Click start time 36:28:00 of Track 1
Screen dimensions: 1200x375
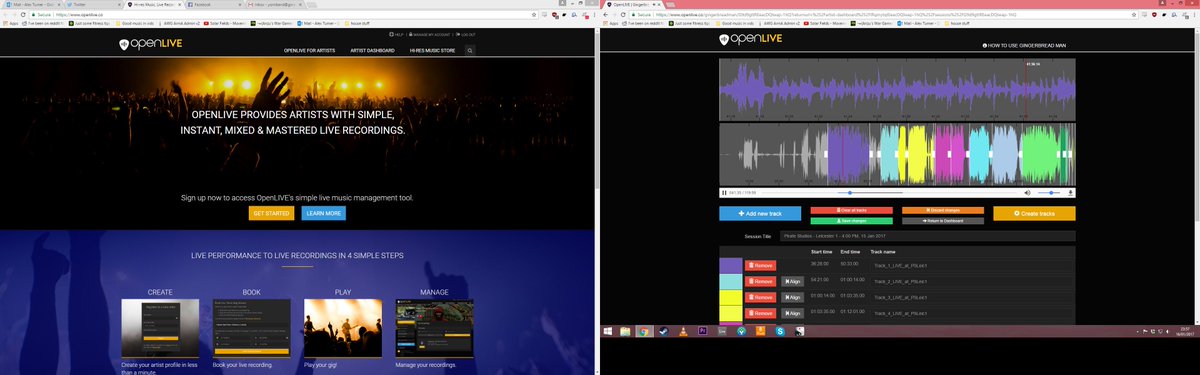(x=821, y=265)
